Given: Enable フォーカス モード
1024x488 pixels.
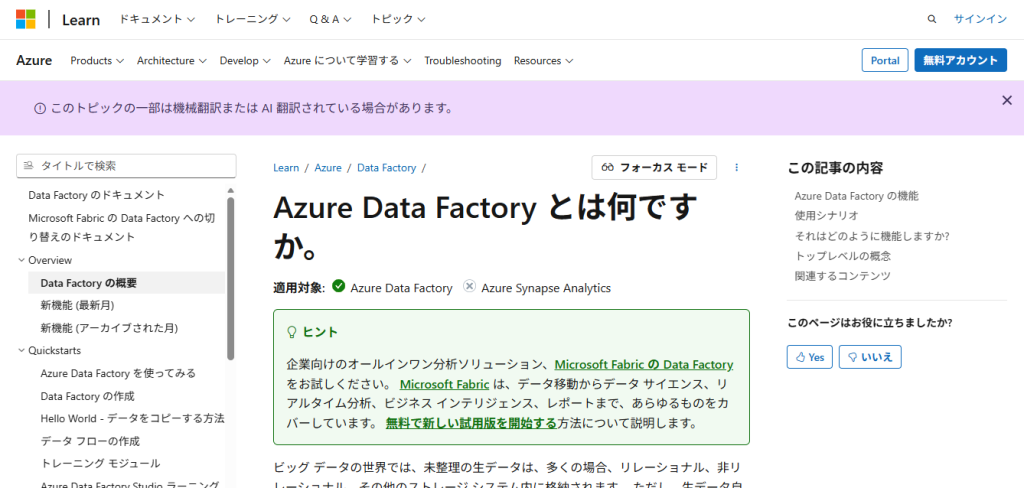Looking at the screenshot, I should (x=654, y=167).
